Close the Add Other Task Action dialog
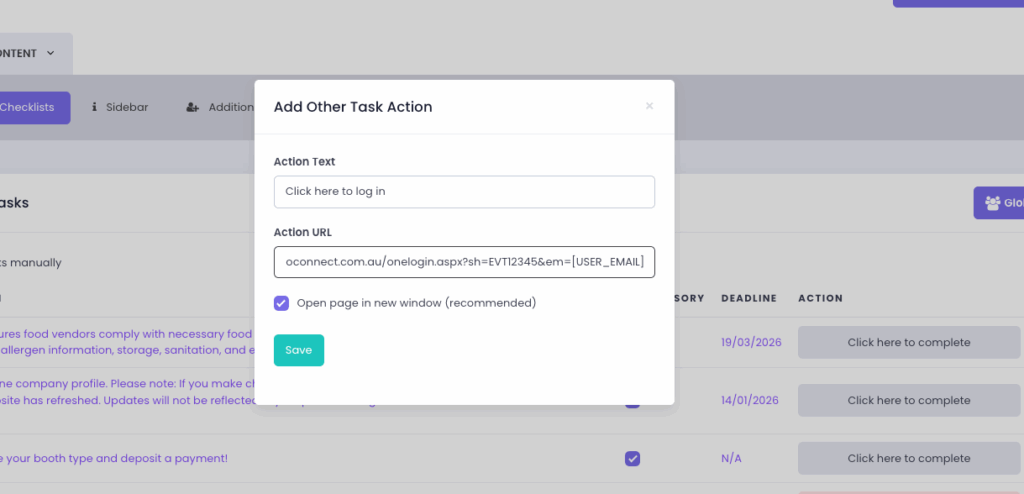 pos(649,106)
